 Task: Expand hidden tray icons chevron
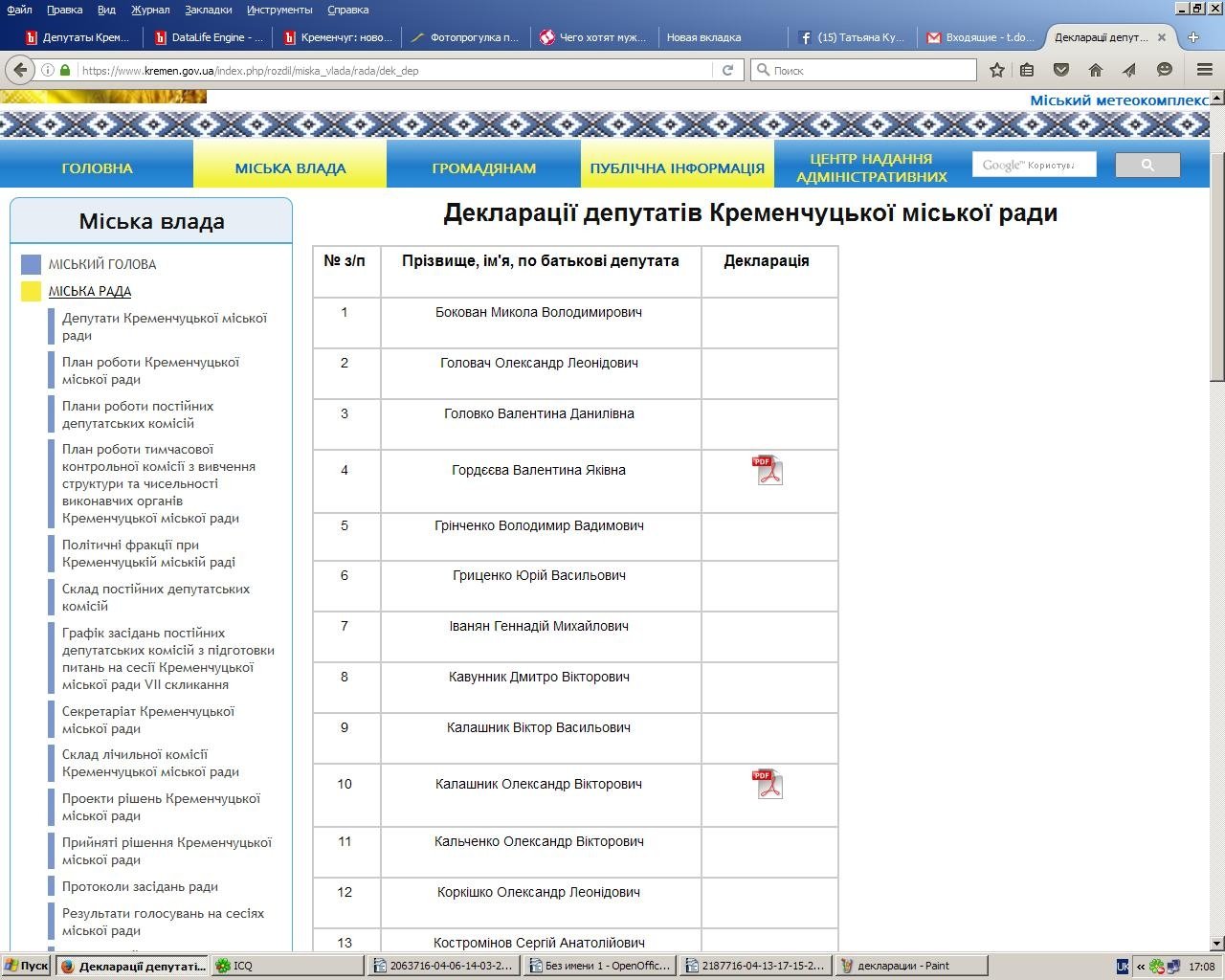(1140, 967)
